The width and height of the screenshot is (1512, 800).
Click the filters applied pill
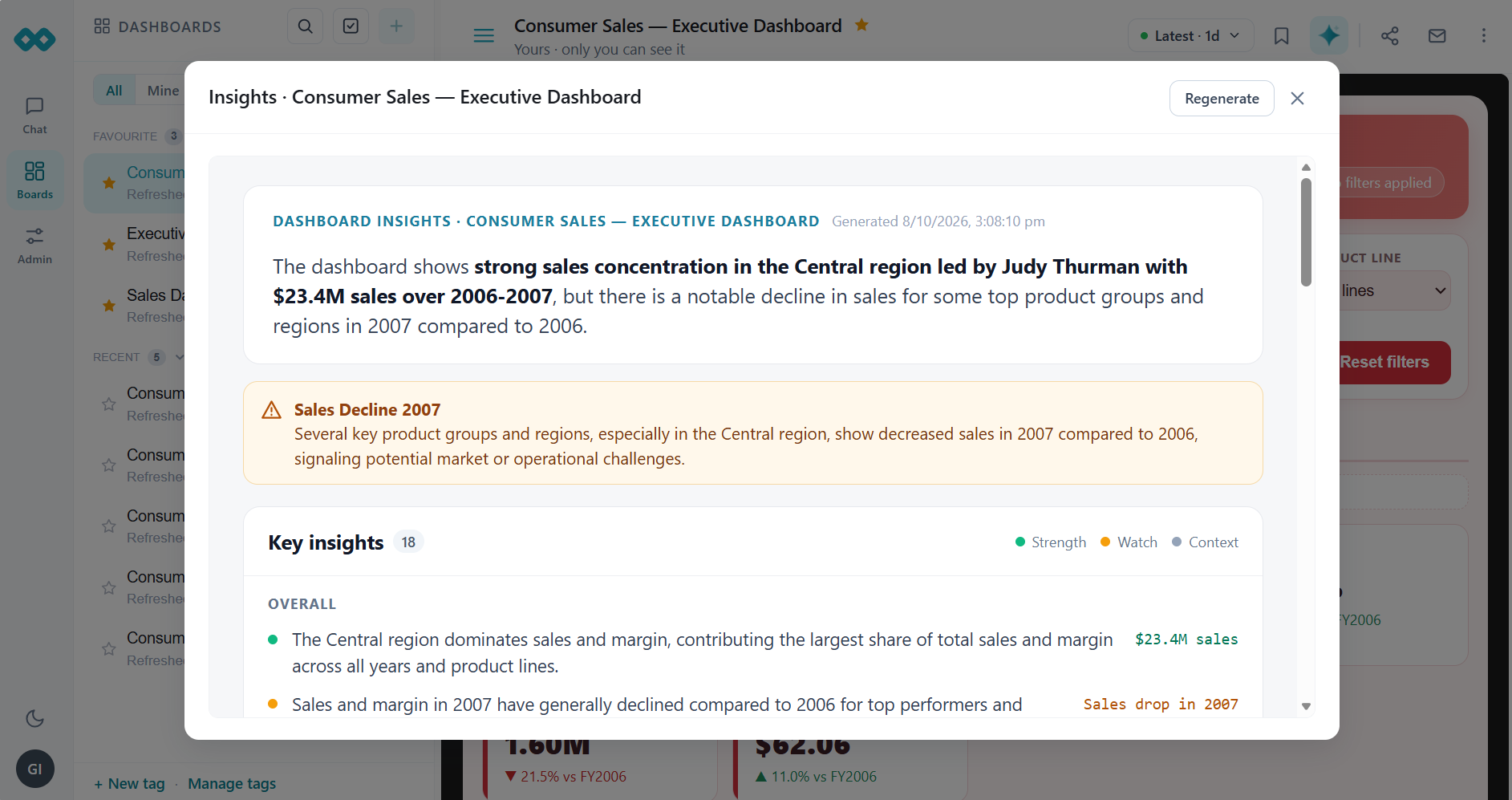(x=1392, y=183)
